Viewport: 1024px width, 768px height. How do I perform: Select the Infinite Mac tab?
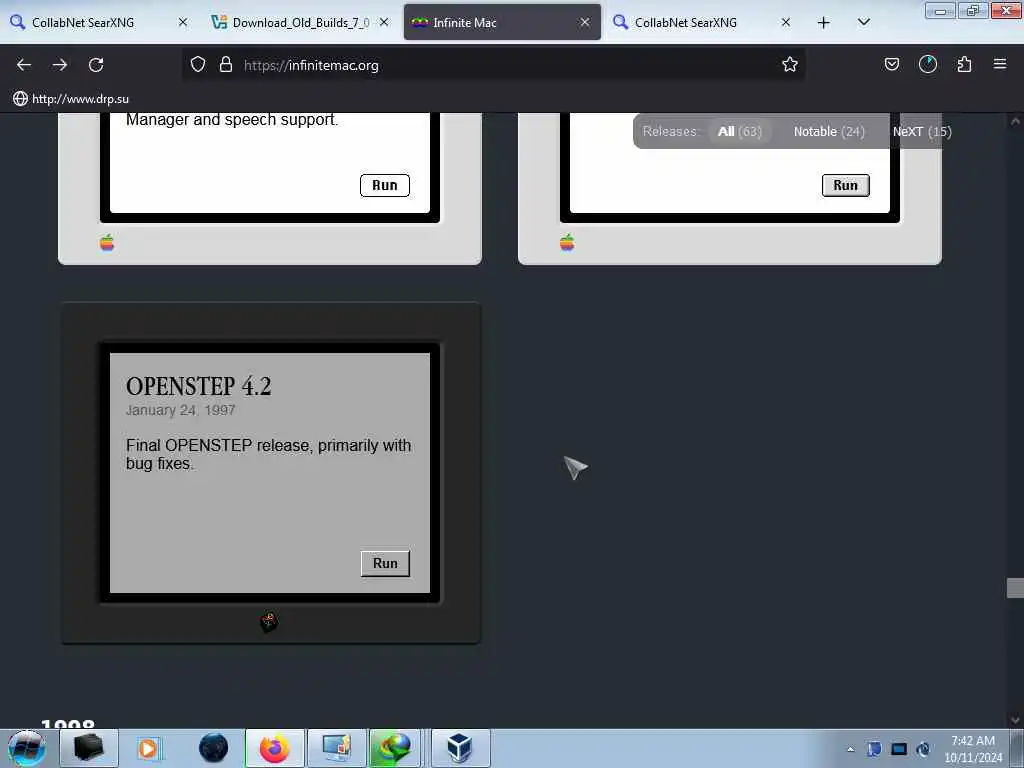pyautogui.click(x=502, y=22)
